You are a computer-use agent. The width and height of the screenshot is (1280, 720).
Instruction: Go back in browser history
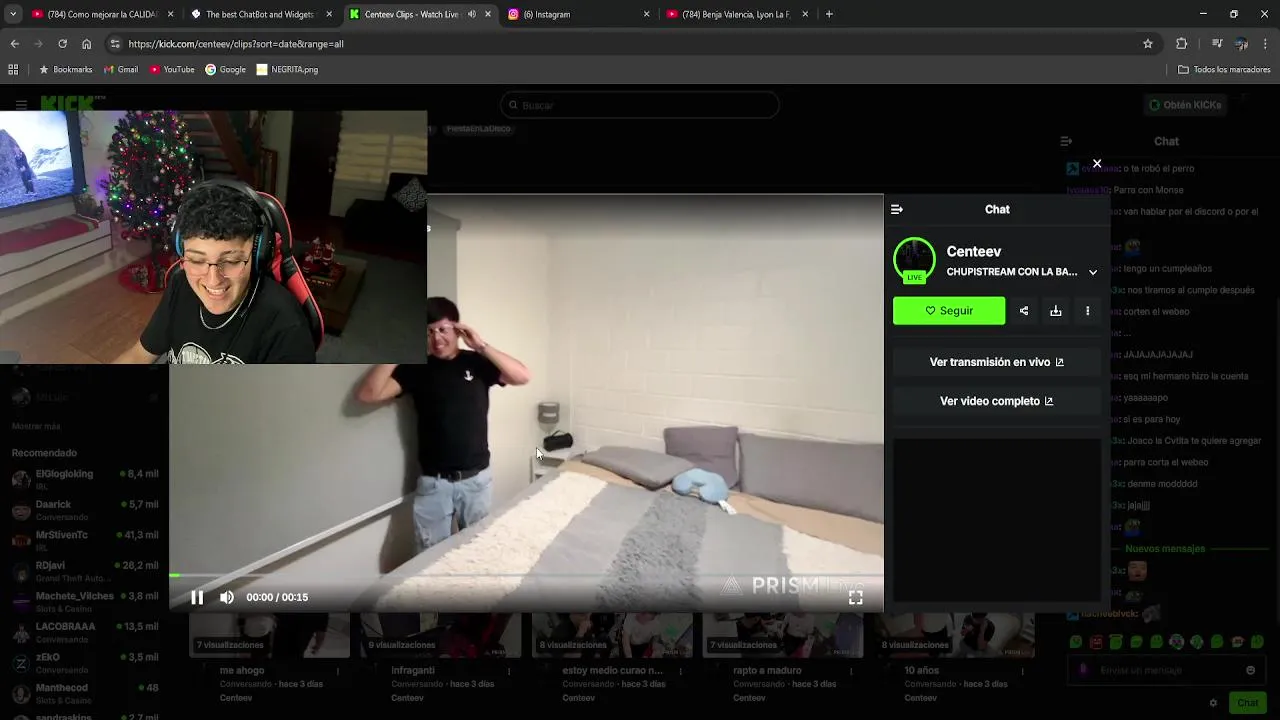pos(14,44)
